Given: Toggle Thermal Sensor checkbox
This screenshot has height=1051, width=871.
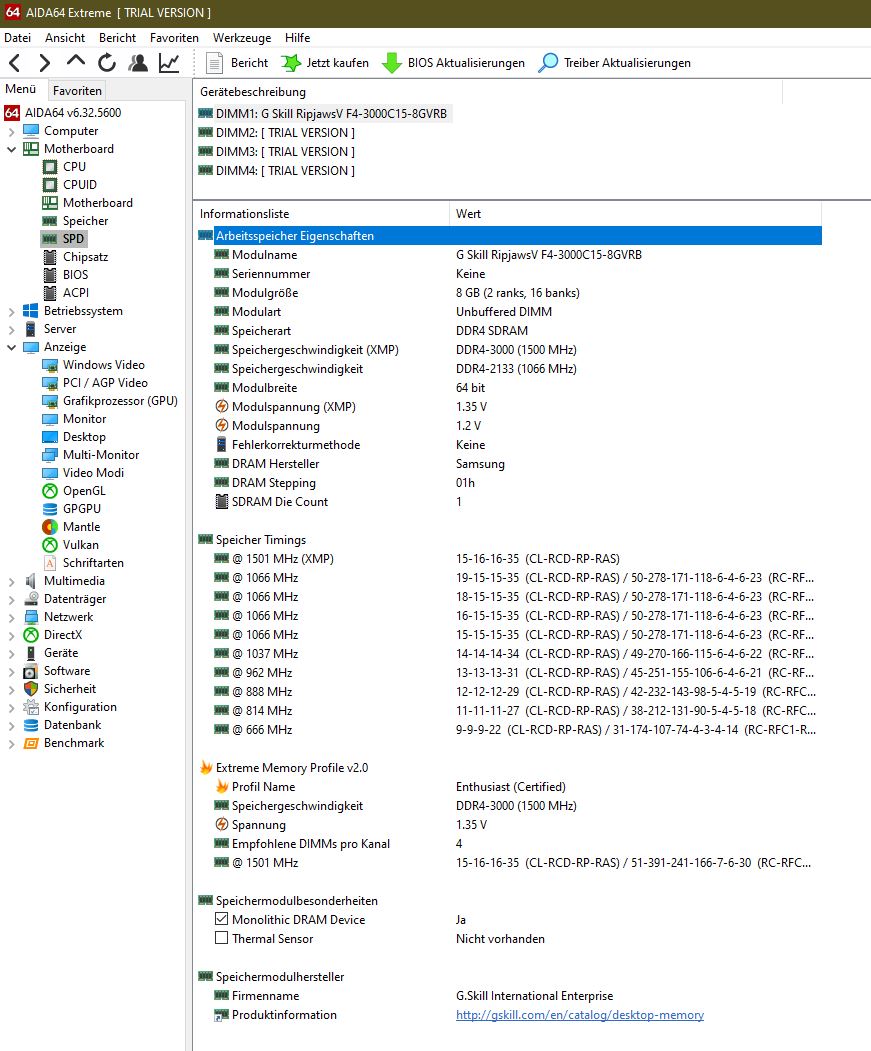Looking at the screenshot, I should coord(221,938).
